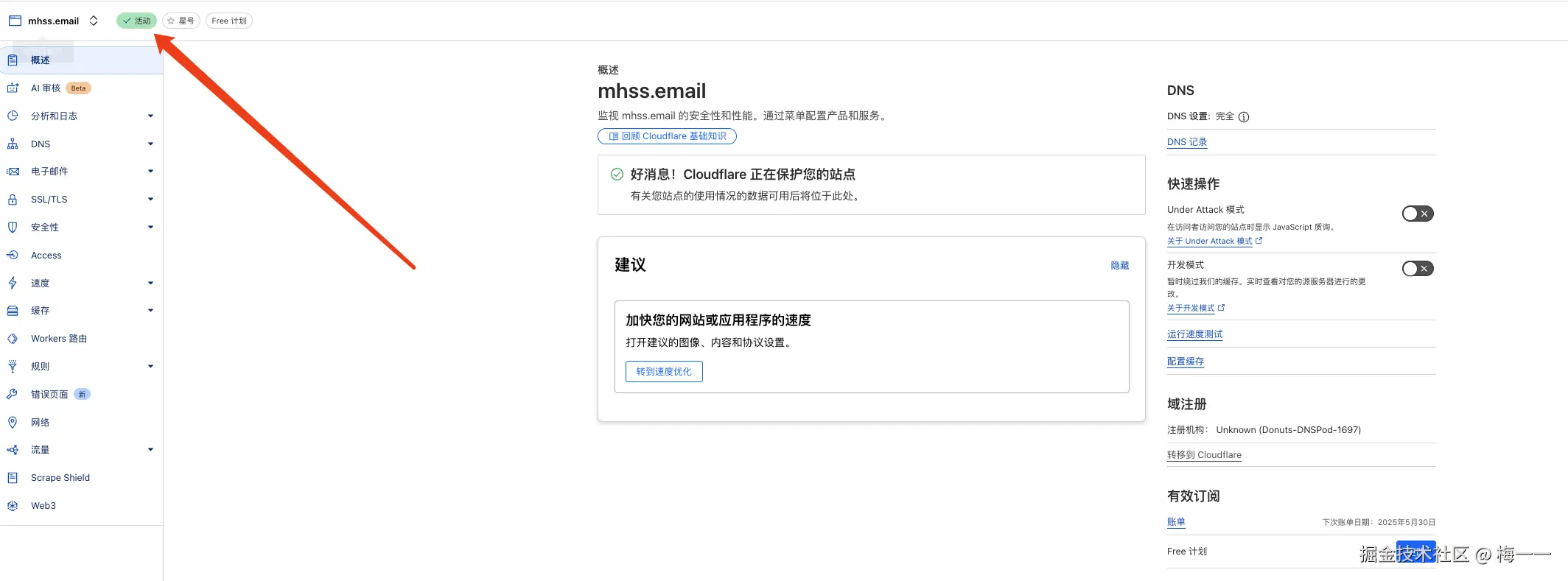The image size is (1568, 581).
Task: Click the external link icon after 关于开发模式
Action: point(1221,308)
